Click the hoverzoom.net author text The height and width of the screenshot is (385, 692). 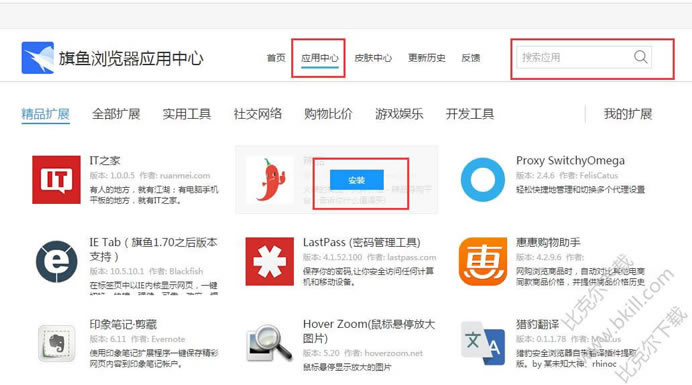click(394, 353)
